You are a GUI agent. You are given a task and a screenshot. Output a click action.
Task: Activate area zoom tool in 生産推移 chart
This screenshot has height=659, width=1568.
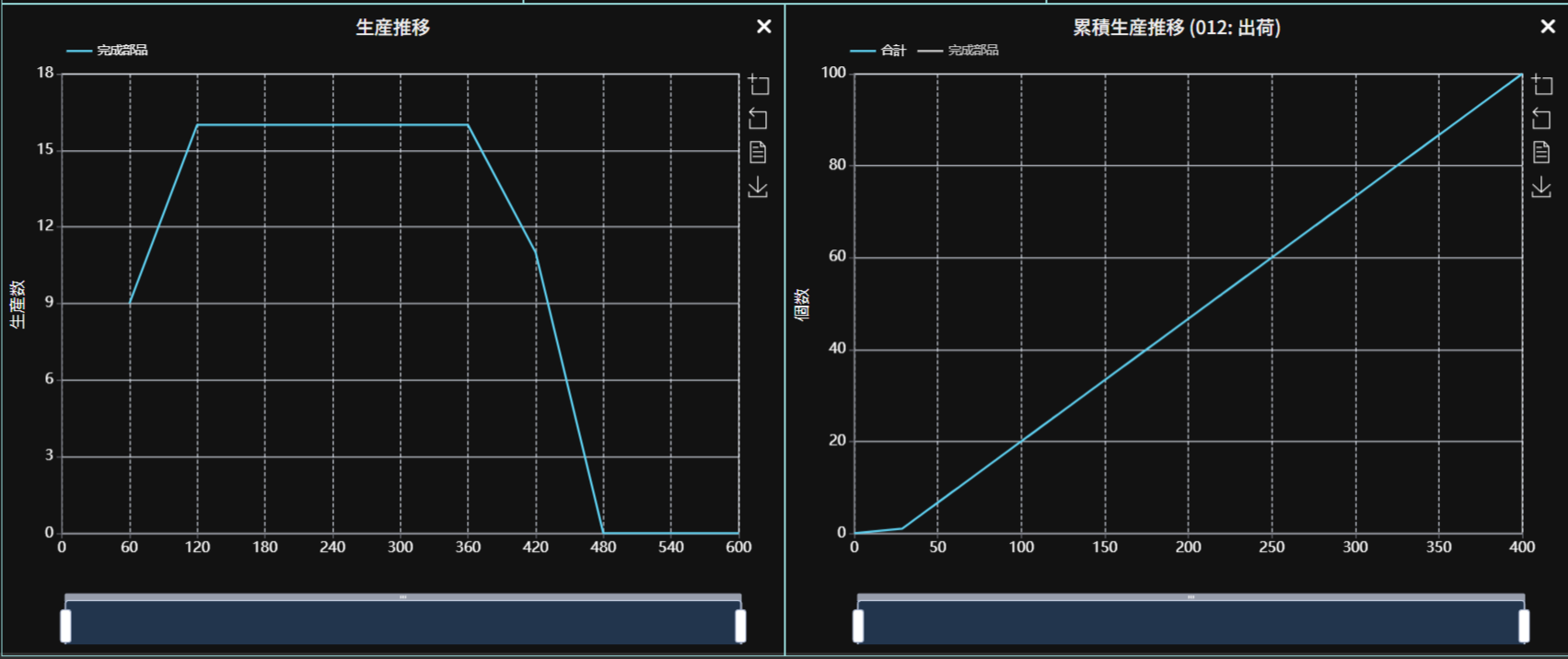pos(759,85)
